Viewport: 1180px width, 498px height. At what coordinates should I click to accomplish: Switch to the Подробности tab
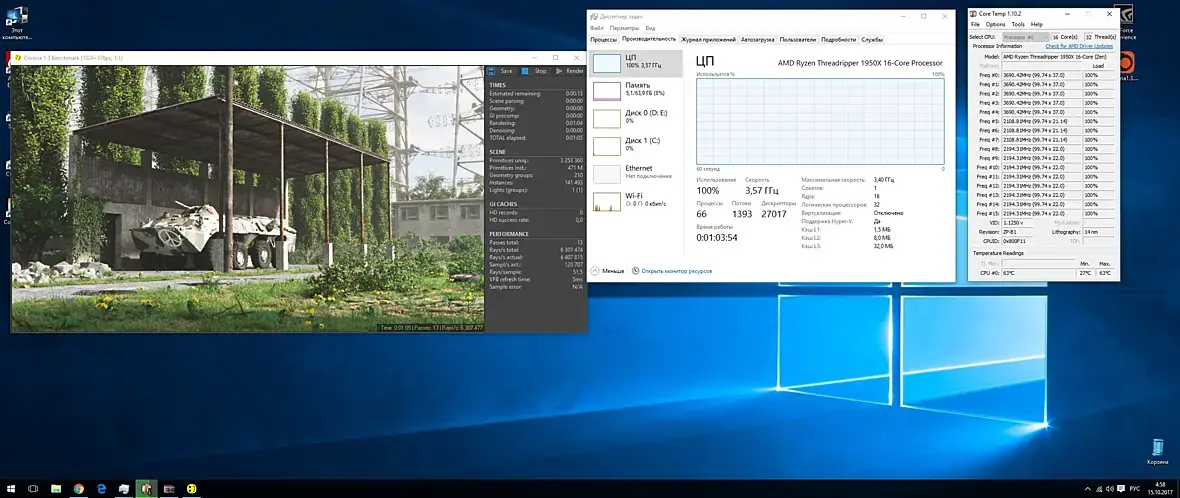pos(838,39)
